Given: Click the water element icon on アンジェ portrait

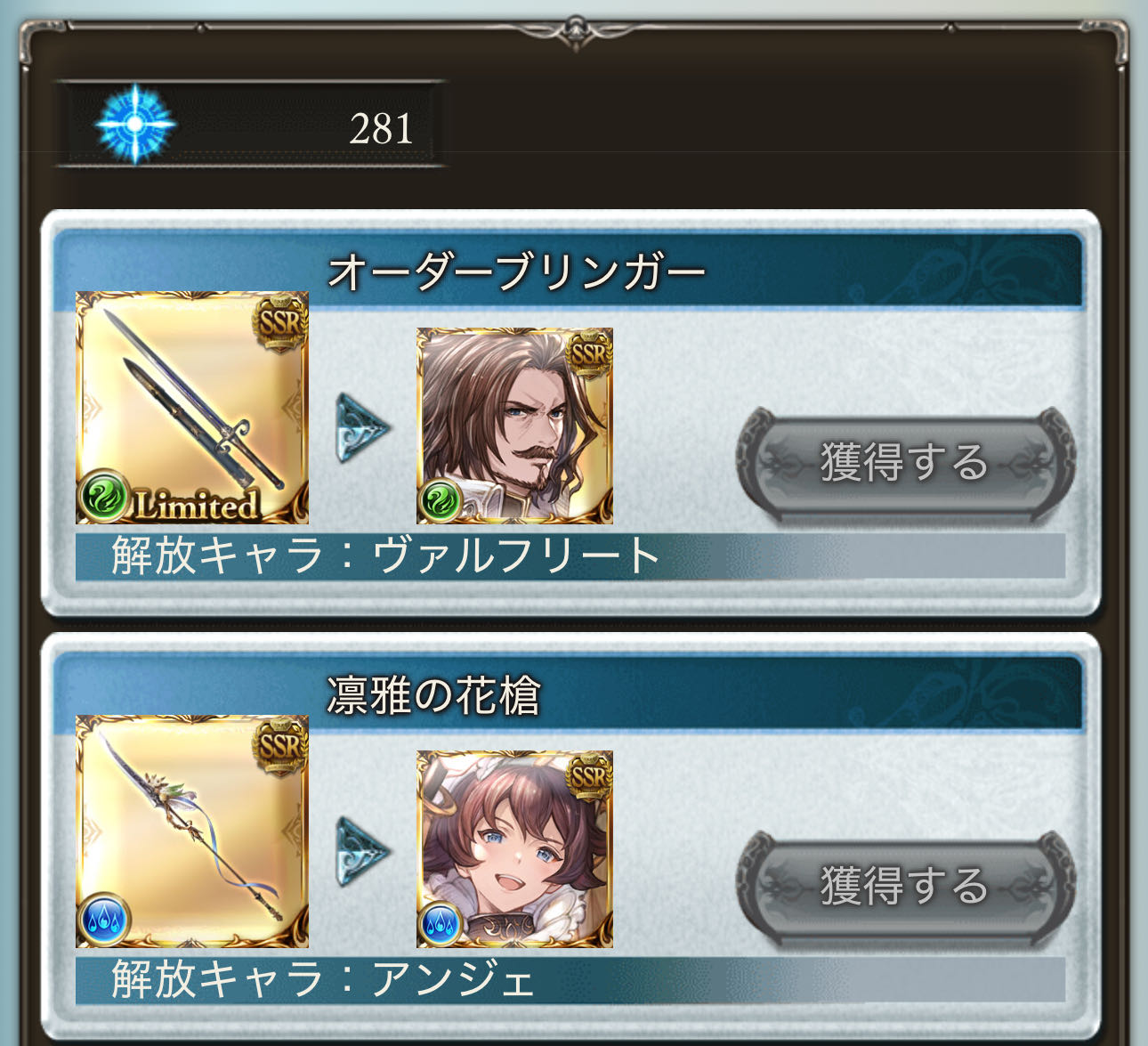Looking at the screenshot, I should point(440,925).
